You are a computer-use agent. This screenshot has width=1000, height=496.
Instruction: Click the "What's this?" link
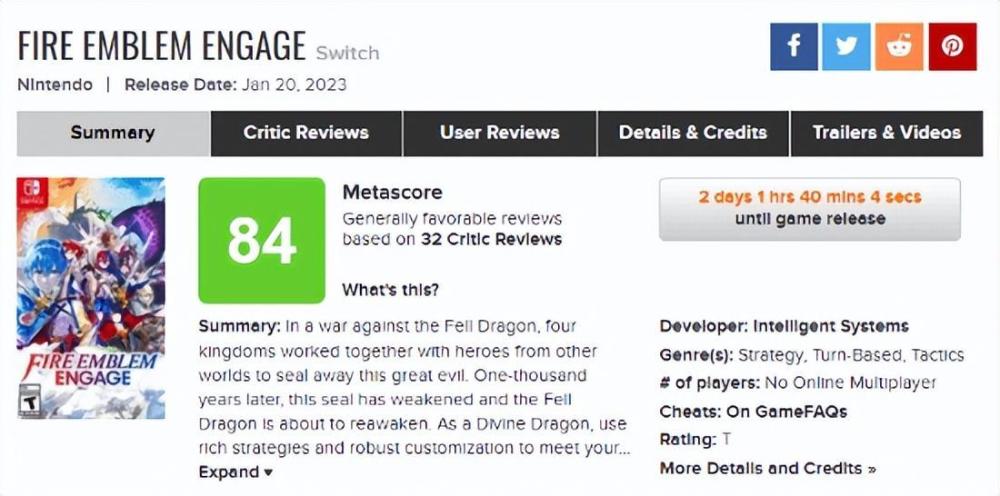coord(390,290)
